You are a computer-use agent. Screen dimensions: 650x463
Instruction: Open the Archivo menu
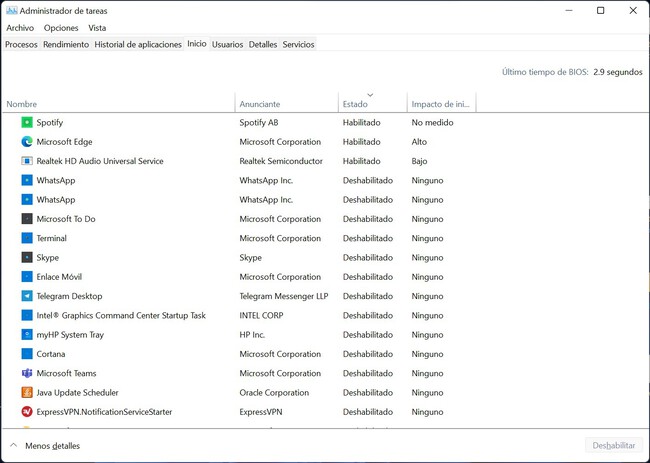[20, 28]
